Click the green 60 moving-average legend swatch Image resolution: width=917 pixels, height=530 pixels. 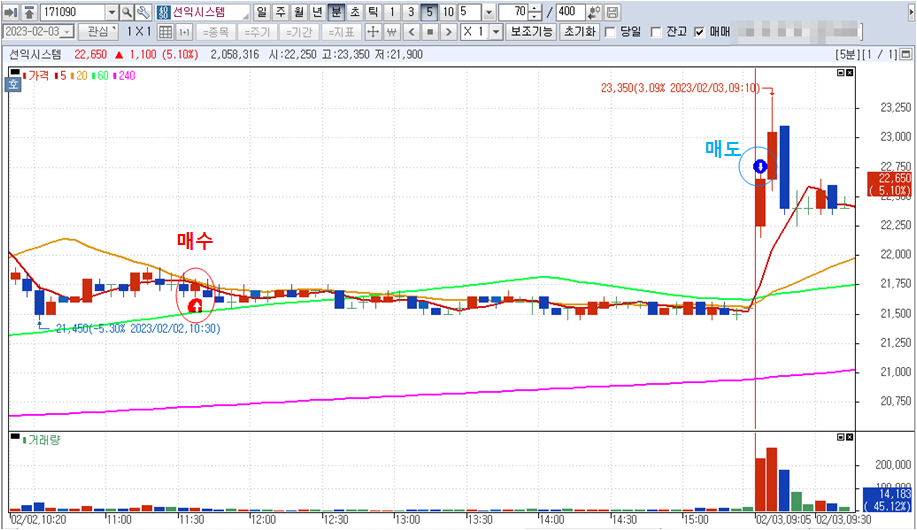coord(94,76)
